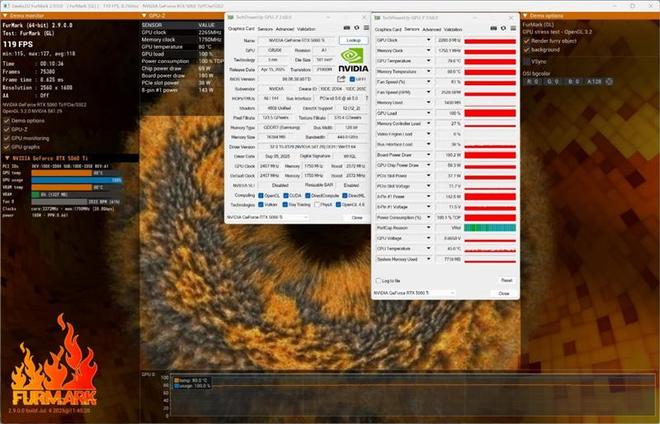The height and width of the screenshot is (424, 660).
Task: Expand the GPU Clock sensor dropdown
Action: pyautogui.click(x=430, y=40)
